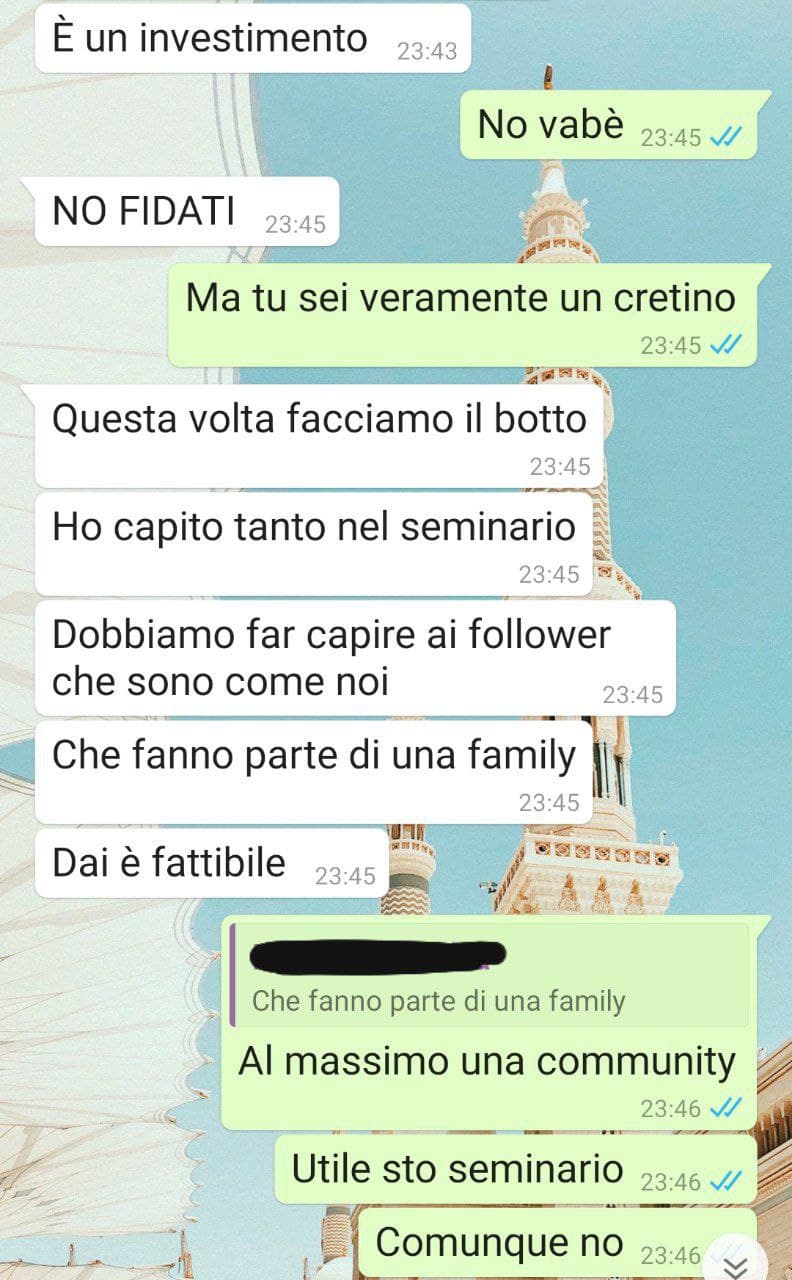Tap the read-receipt ticks on 'No vabè'
Screen dimensions: 792x1280
pos(725,138)
